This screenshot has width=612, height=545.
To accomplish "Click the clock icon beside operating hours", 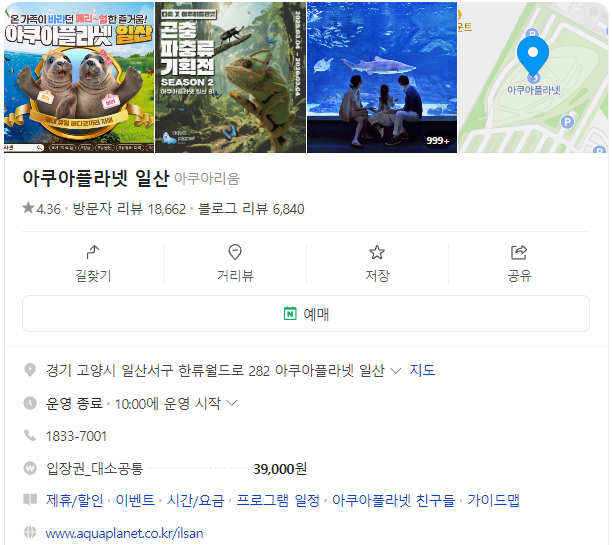I will click(30, 403).
